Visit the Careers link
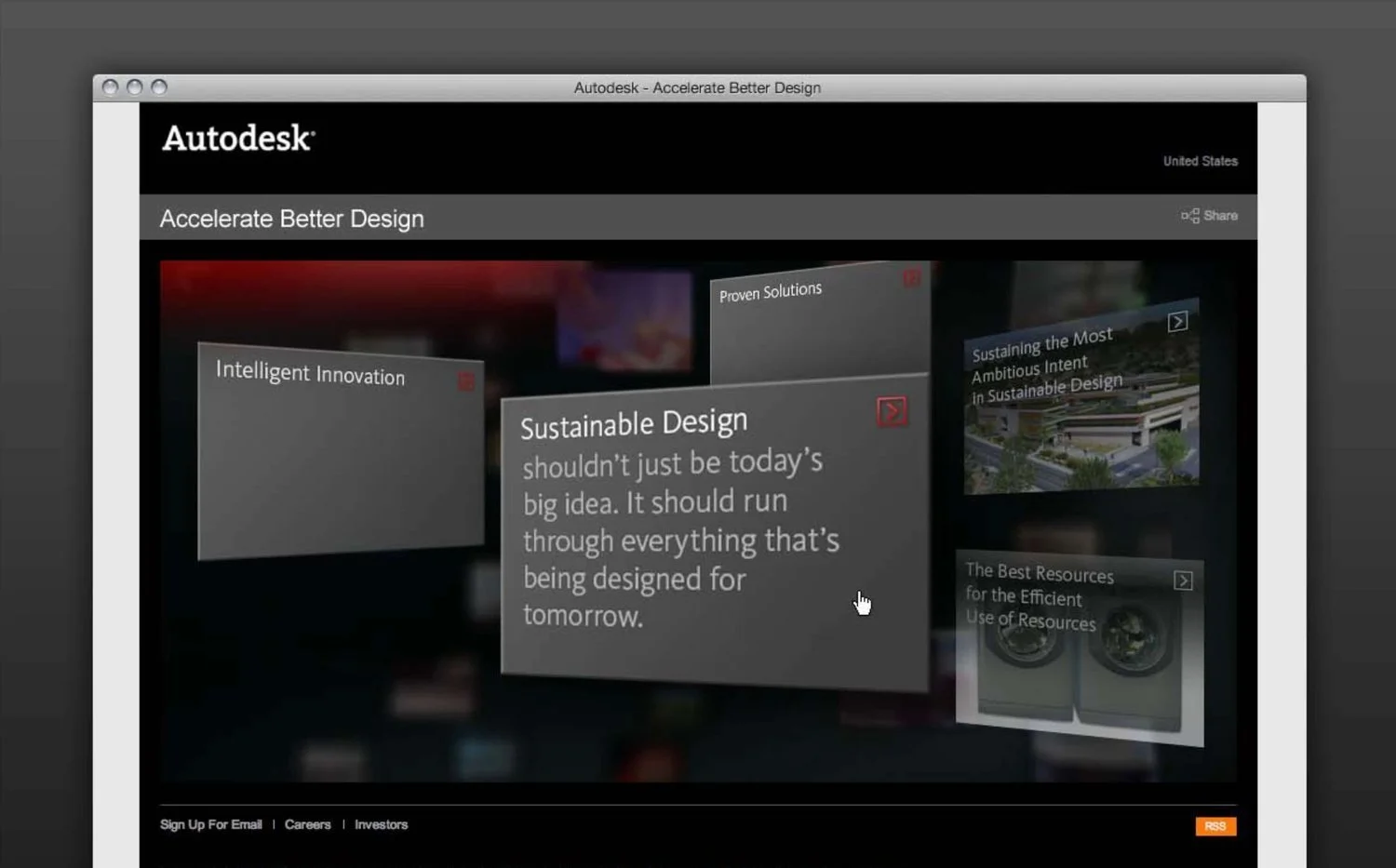The height and width of the screenshot is (868, 1396). [x=307, y=824]
